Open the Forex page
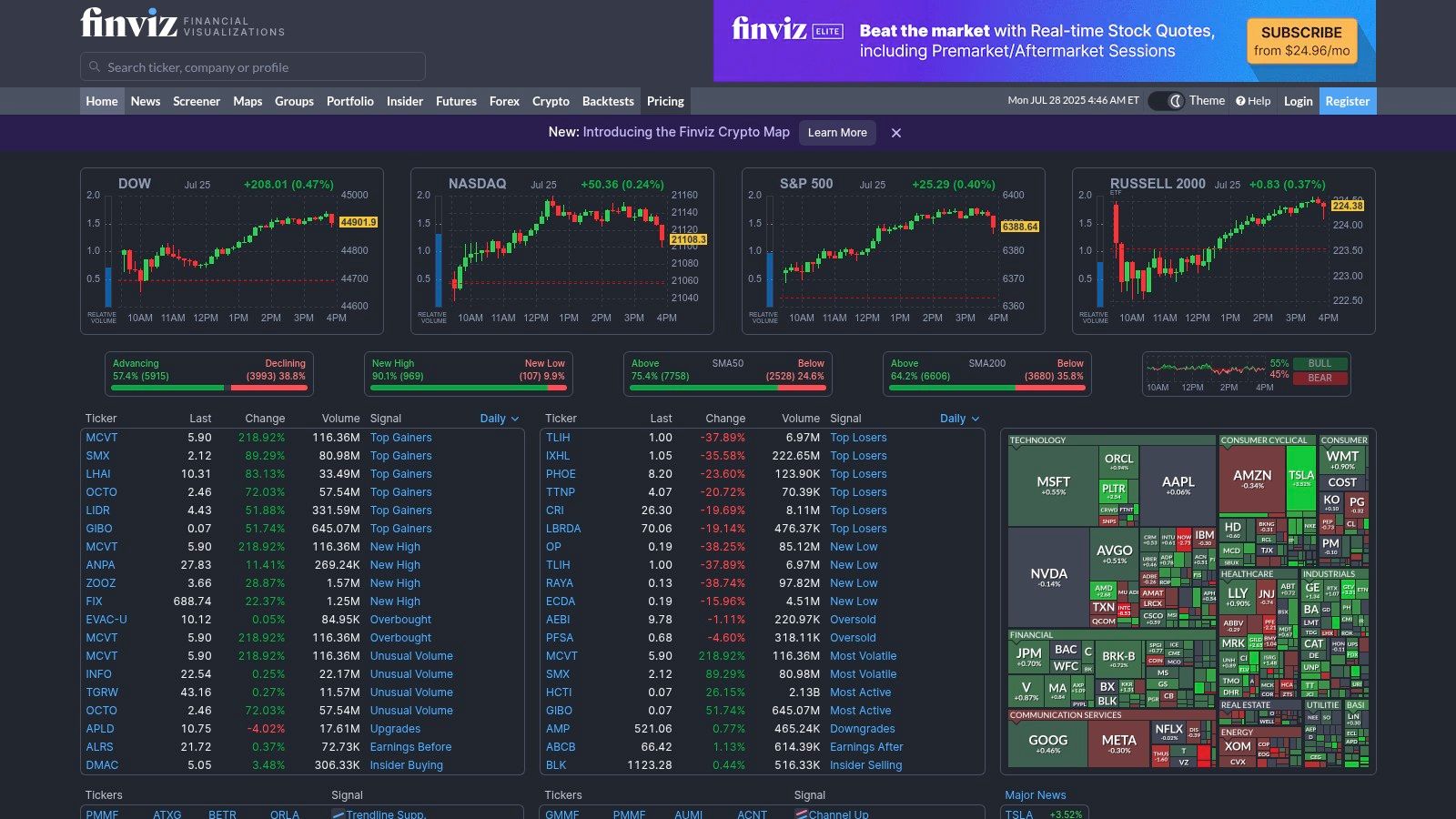Viewport: 1456px width, 819px height. click(504, 101)
